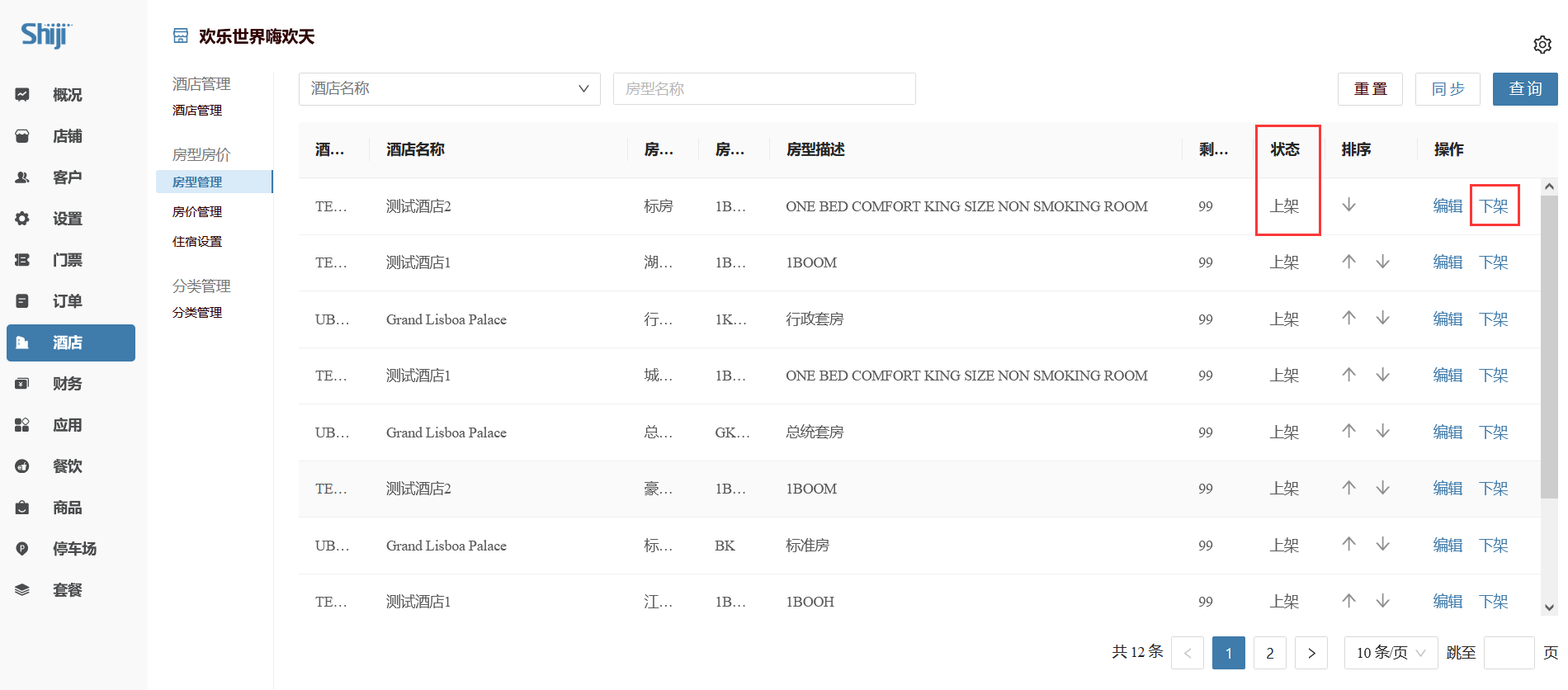Move the 总统套房 row down with arrow
This screenshot has height=690, width=1568.
coord(1382,431)
